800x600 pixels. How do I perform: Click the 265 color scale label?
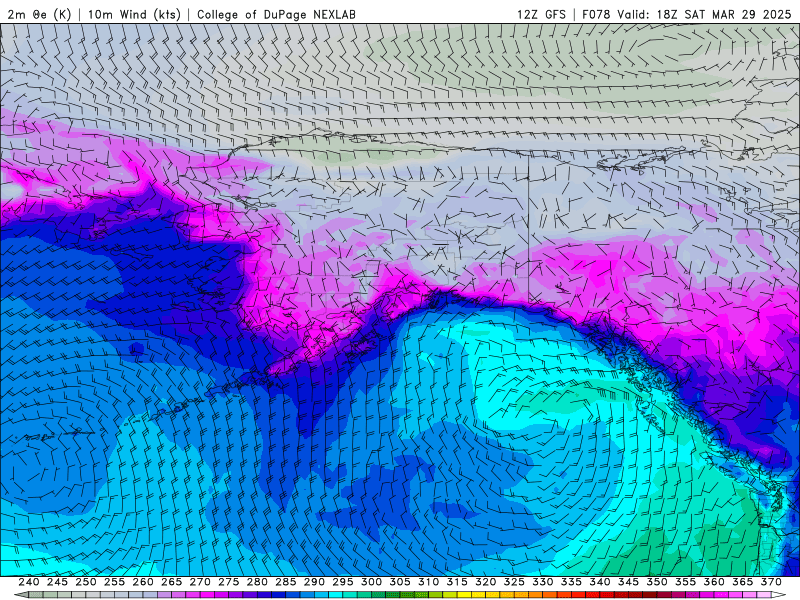[171, 582]
